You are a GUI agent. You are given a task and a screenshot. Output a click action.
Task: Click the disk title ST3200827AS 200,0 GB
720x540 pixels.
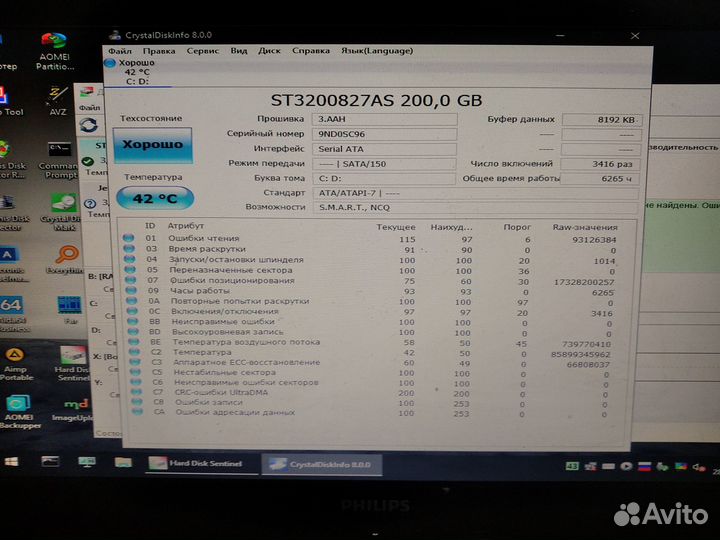pos(377,101)
